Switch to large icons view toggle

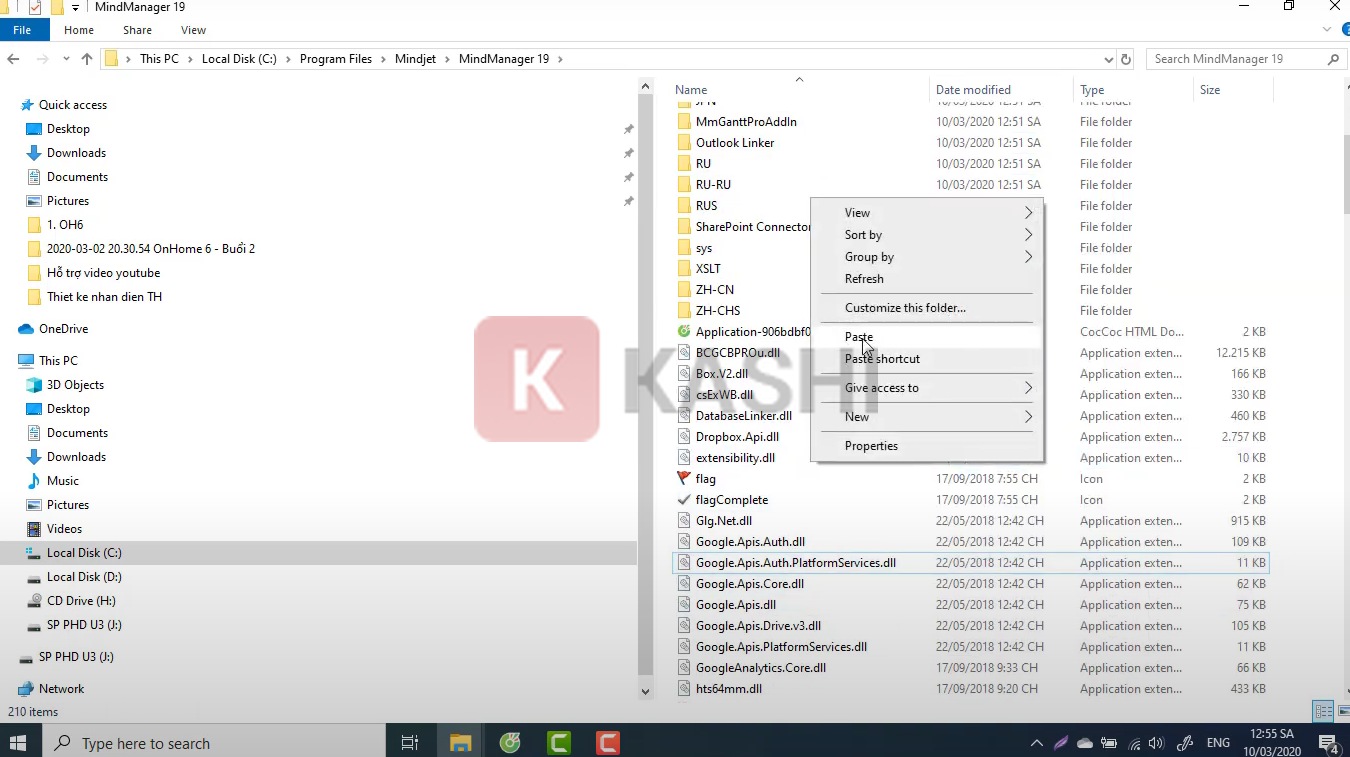(1344, 712)
